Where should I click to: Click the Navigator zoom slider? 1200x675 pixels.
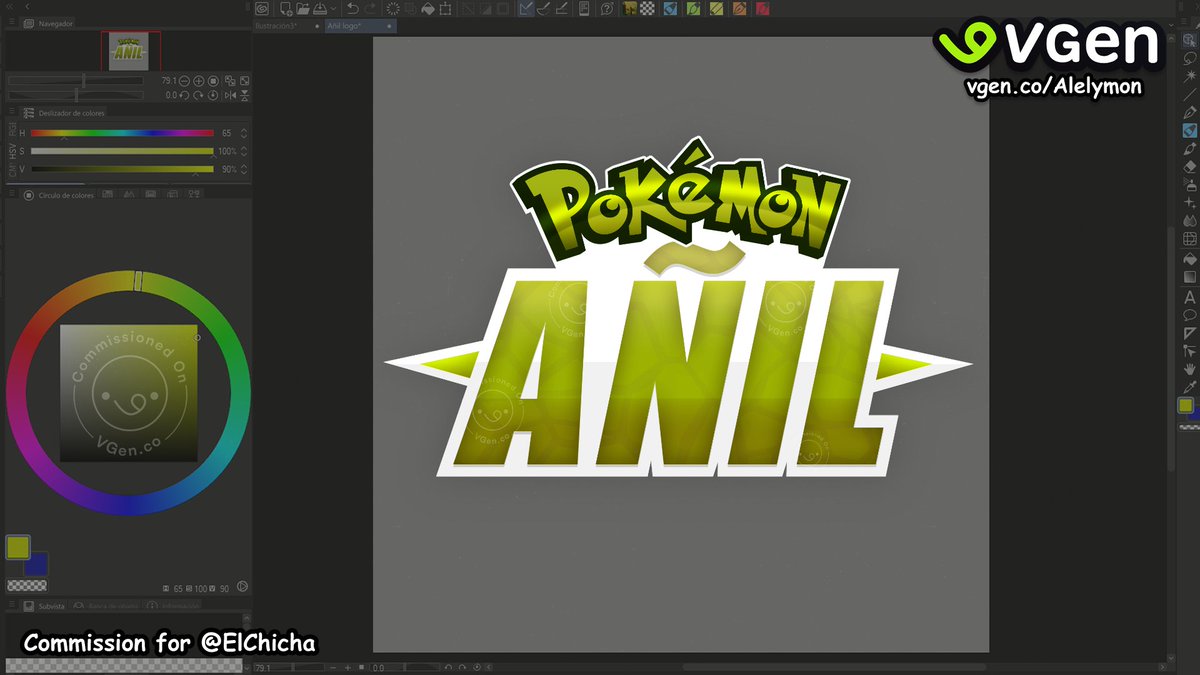[x=76, y=81]
